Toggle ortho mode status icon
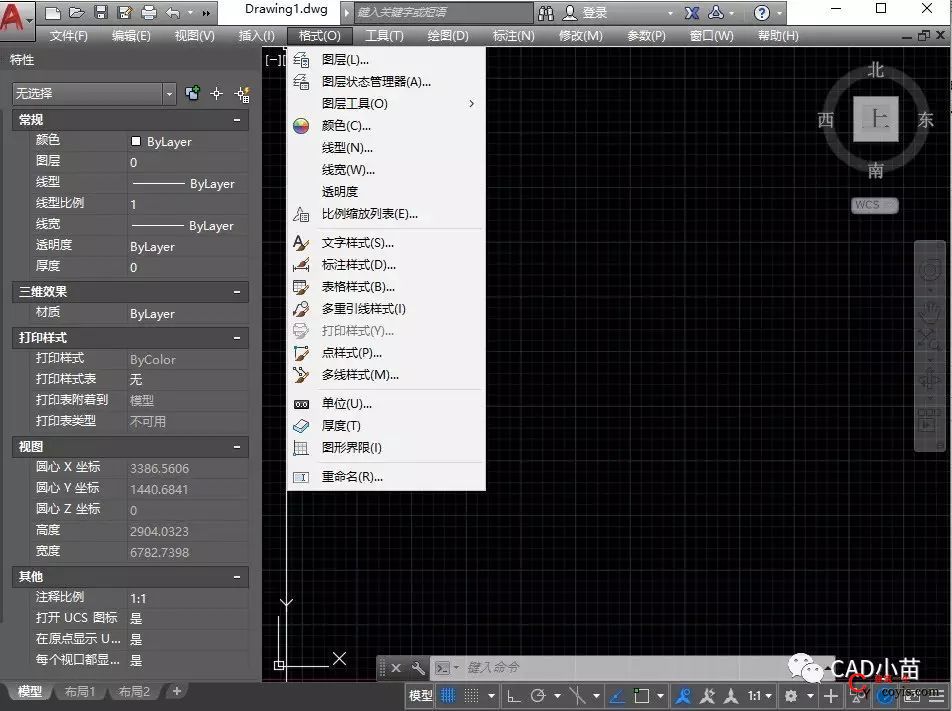Screen dimensions: 952x711 pyautogui.click(x=514, y=696)
